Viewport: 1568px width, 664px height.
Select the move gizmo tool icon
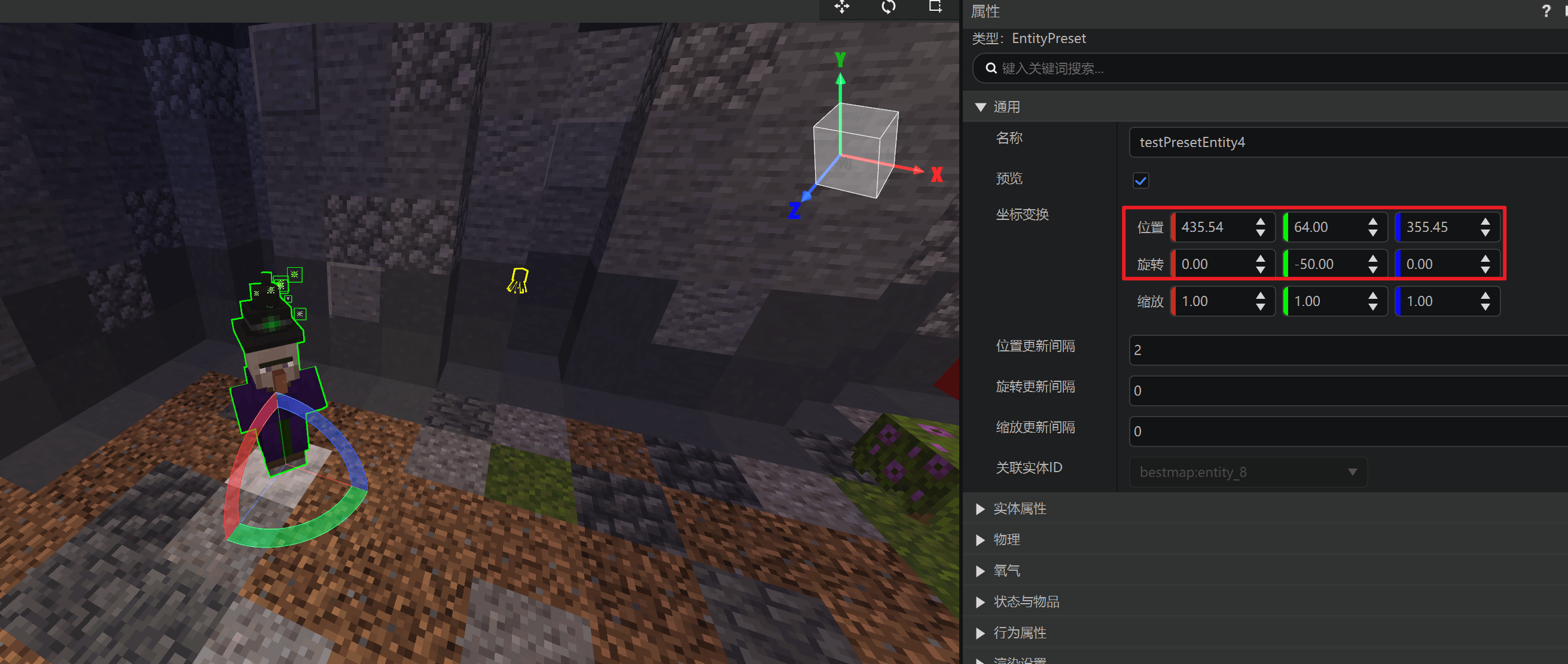coord(842,7)
